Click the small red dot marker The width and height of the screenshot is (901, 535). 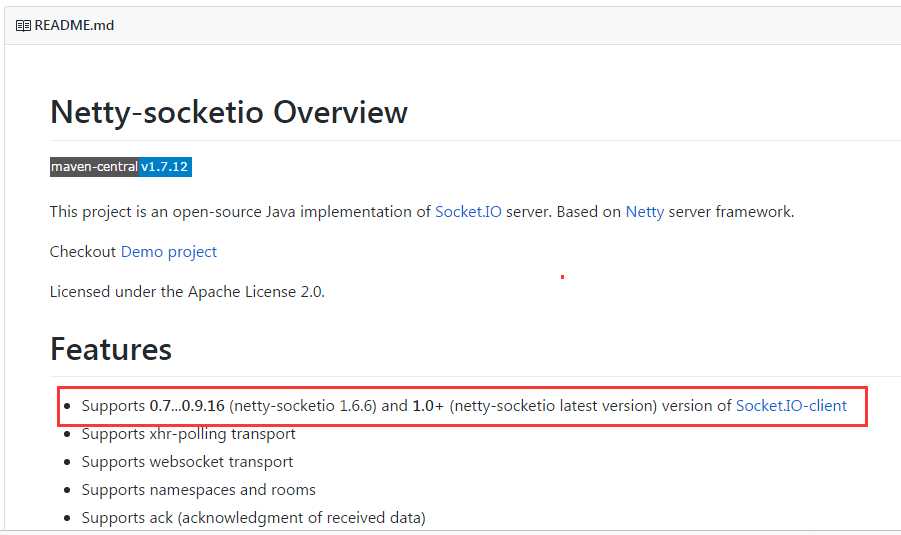click(x=562, y=277)
